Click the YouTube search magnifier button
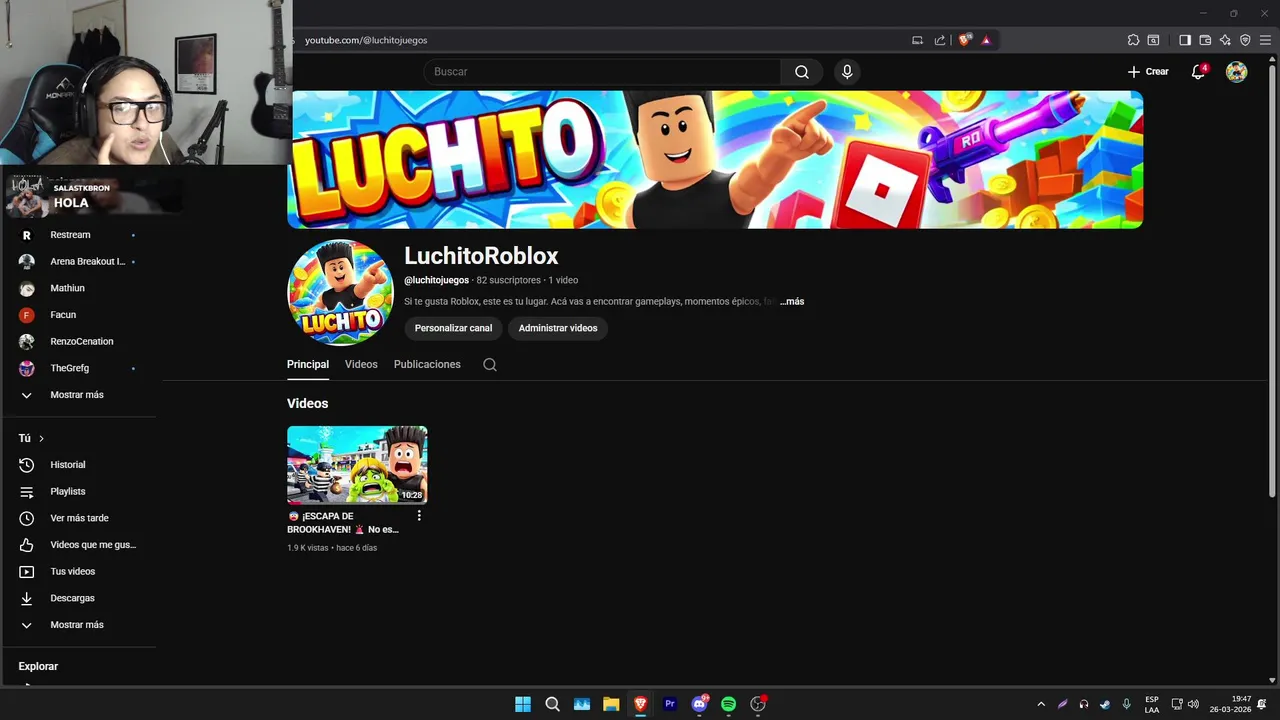 click(x=802, y=72)
